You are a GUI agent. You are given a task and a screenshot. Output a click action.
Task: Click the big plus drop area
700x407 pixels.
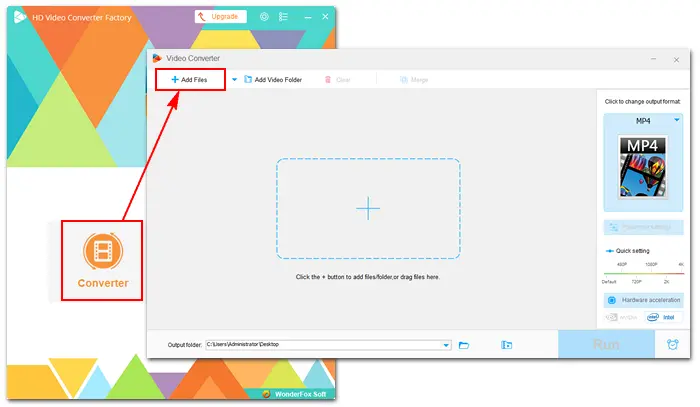(x=368, y=208)
